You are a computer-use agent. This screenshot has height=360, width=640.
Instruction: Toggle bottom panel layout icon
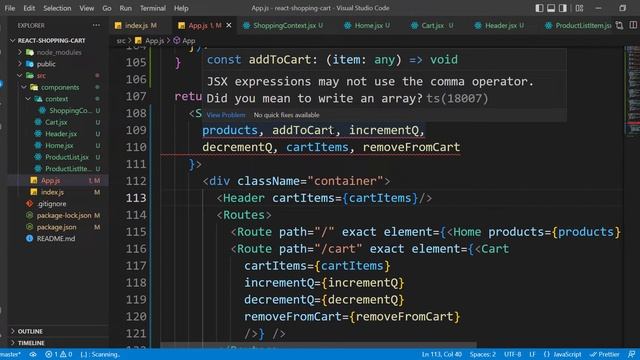click(551, 8)
